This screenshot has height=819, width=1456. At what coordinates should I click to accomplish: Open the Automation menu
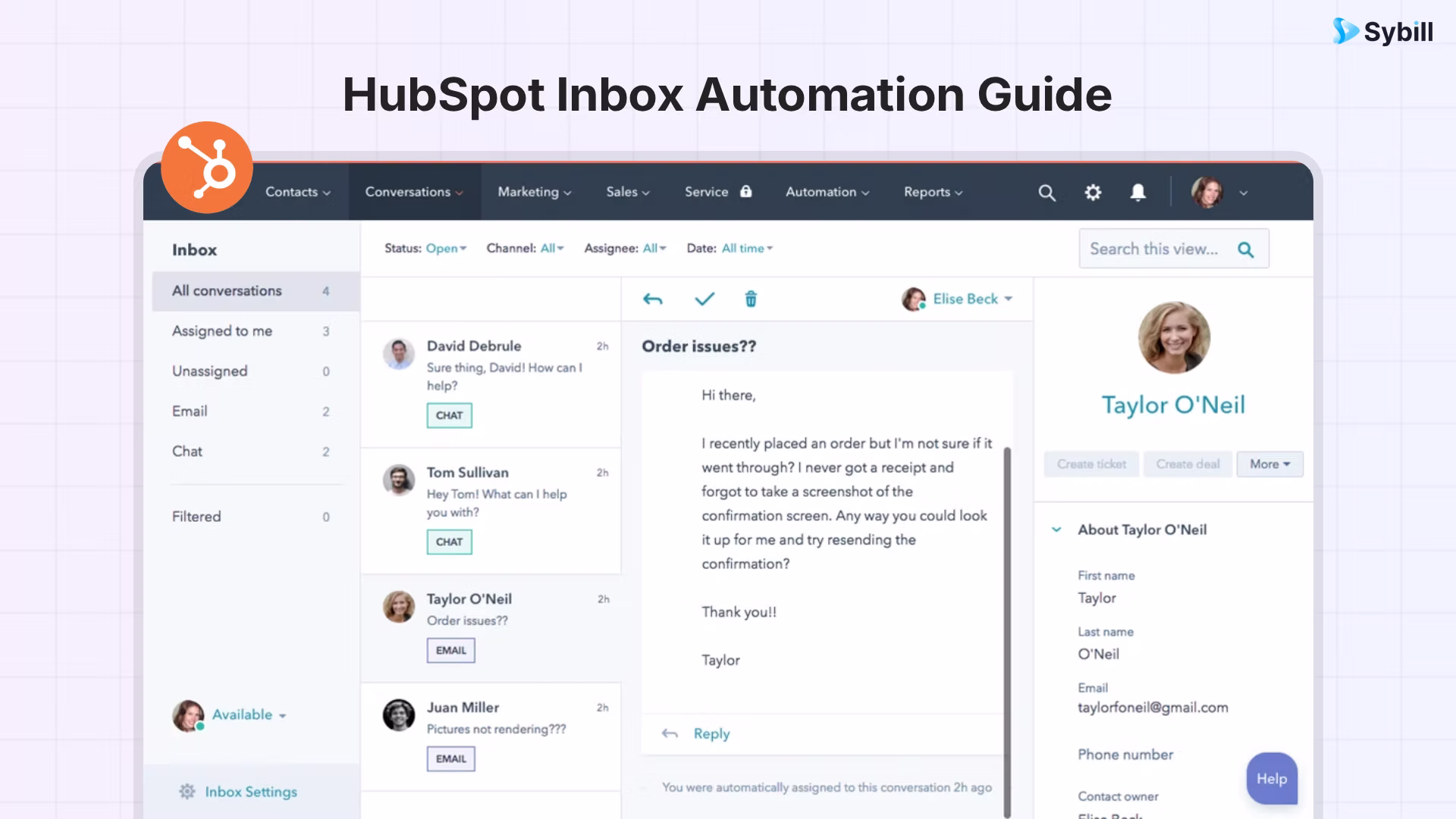coord(827,193)
